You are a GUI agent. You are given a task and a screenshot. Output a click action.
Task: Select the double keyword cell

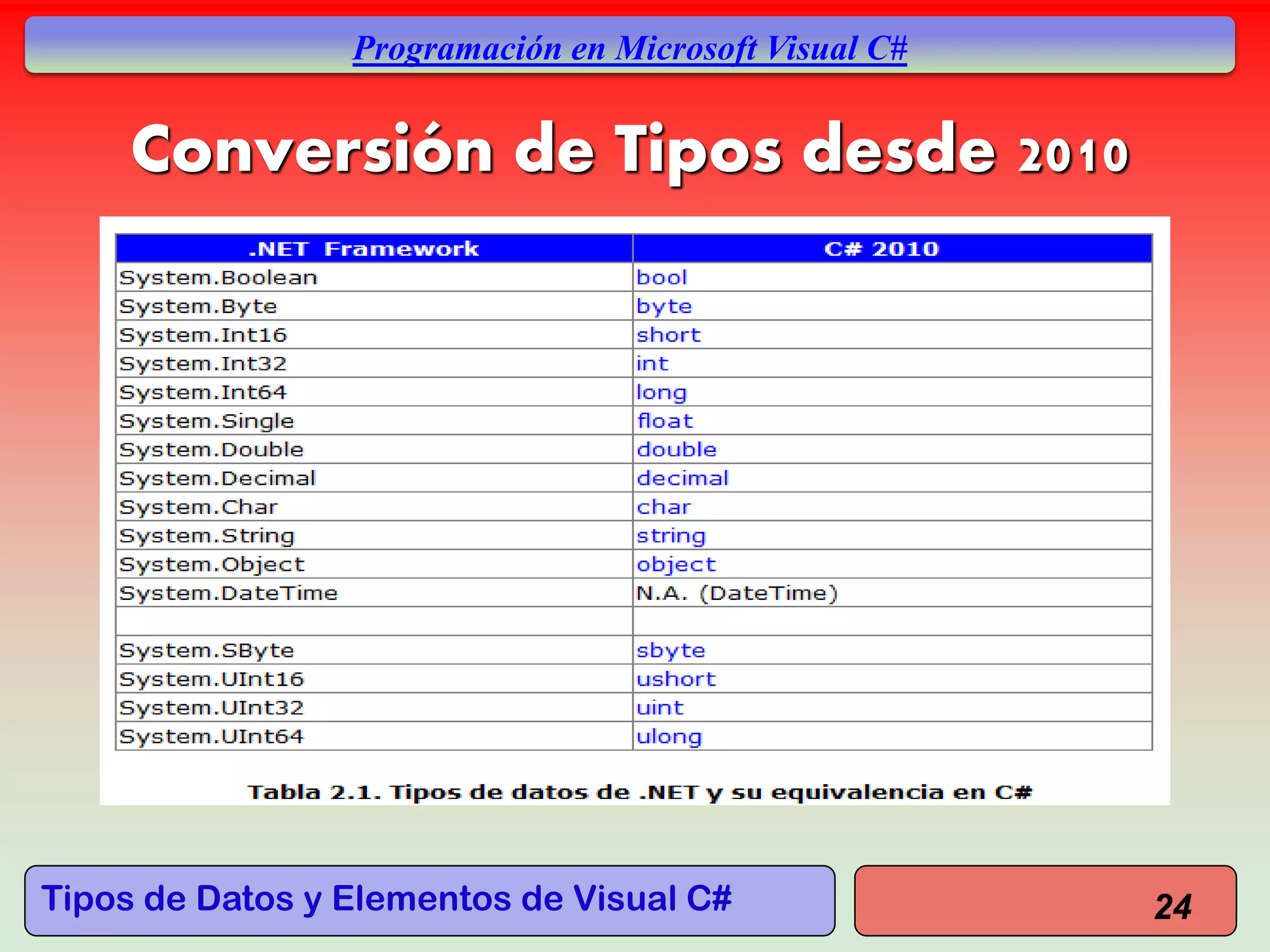click(892, 449)
